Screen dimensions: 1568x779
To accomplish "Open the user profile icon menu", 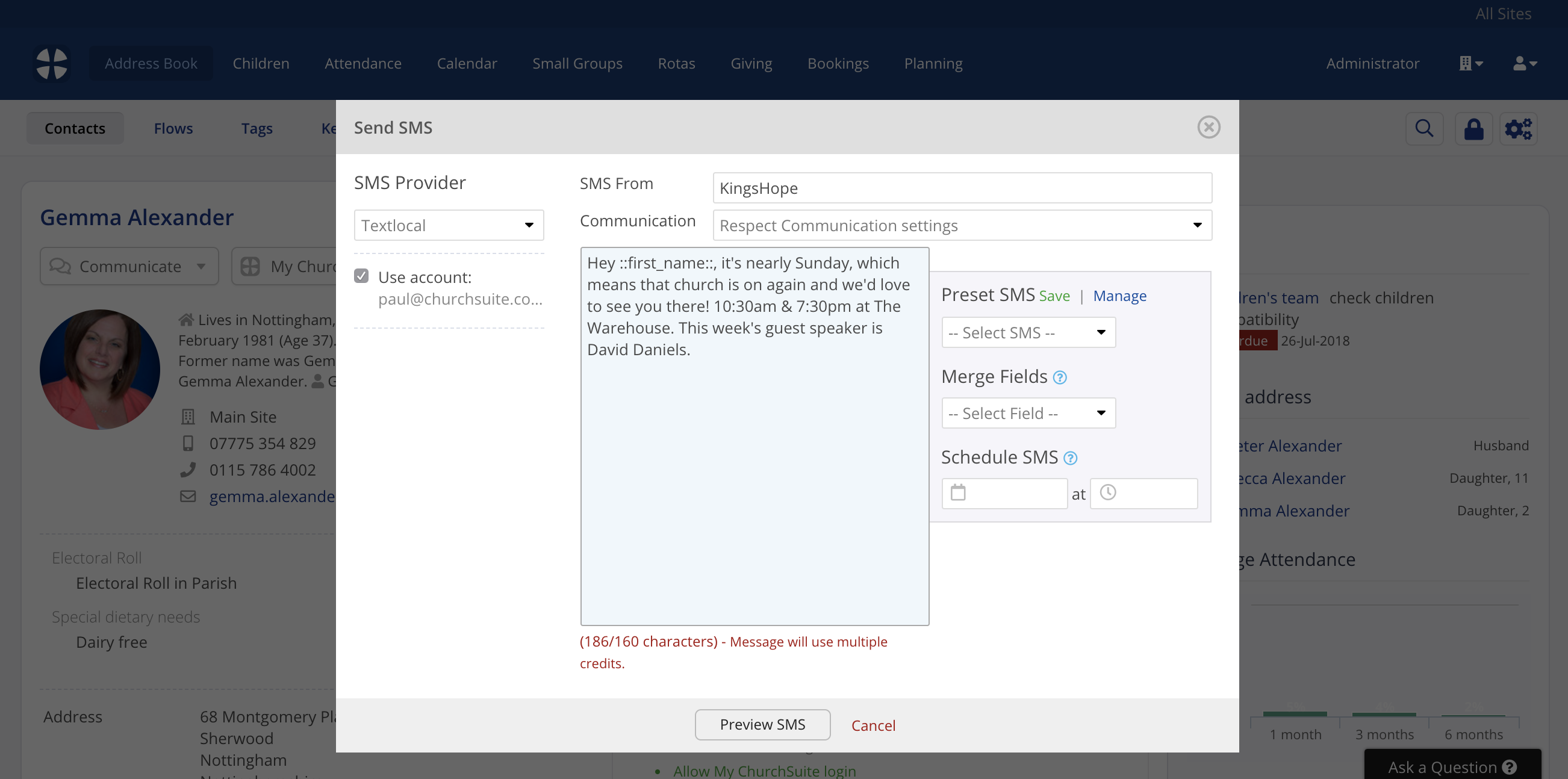I will tap(1524, 63).
